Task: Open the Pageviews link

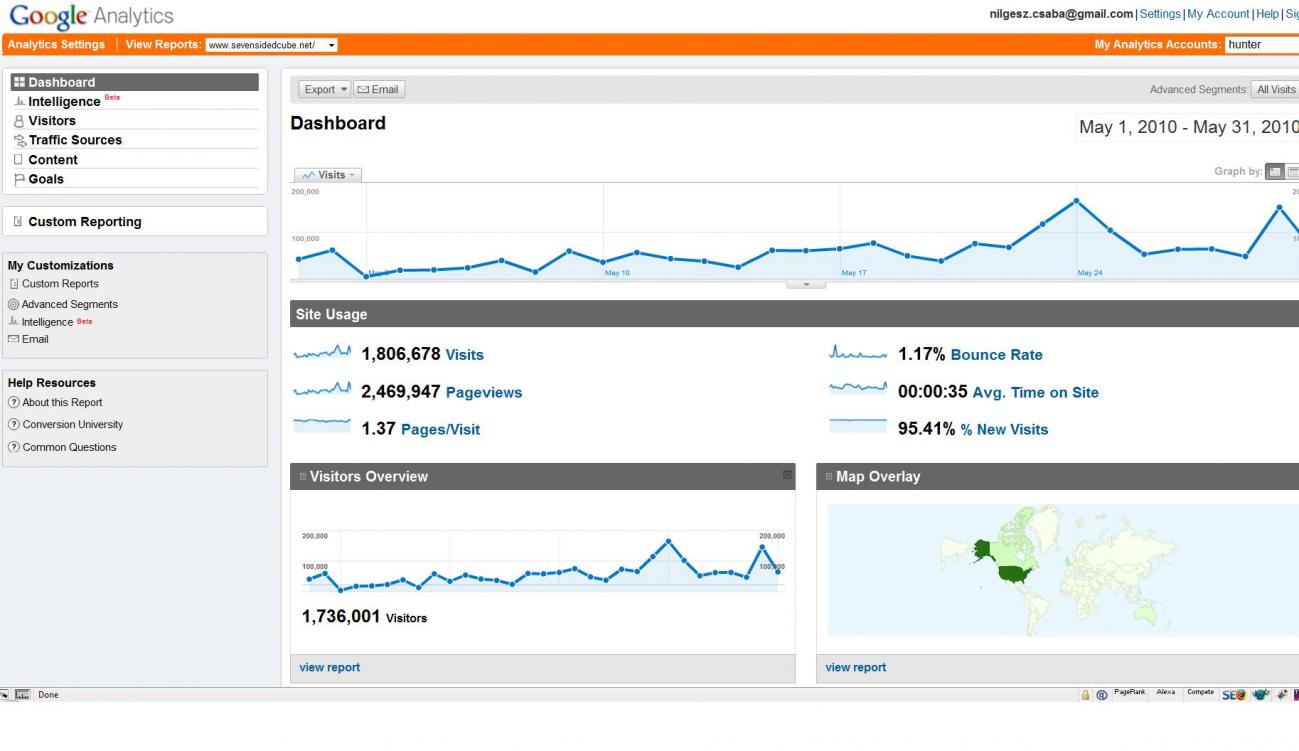Action: pyautogui.click(x=484, y=393)
